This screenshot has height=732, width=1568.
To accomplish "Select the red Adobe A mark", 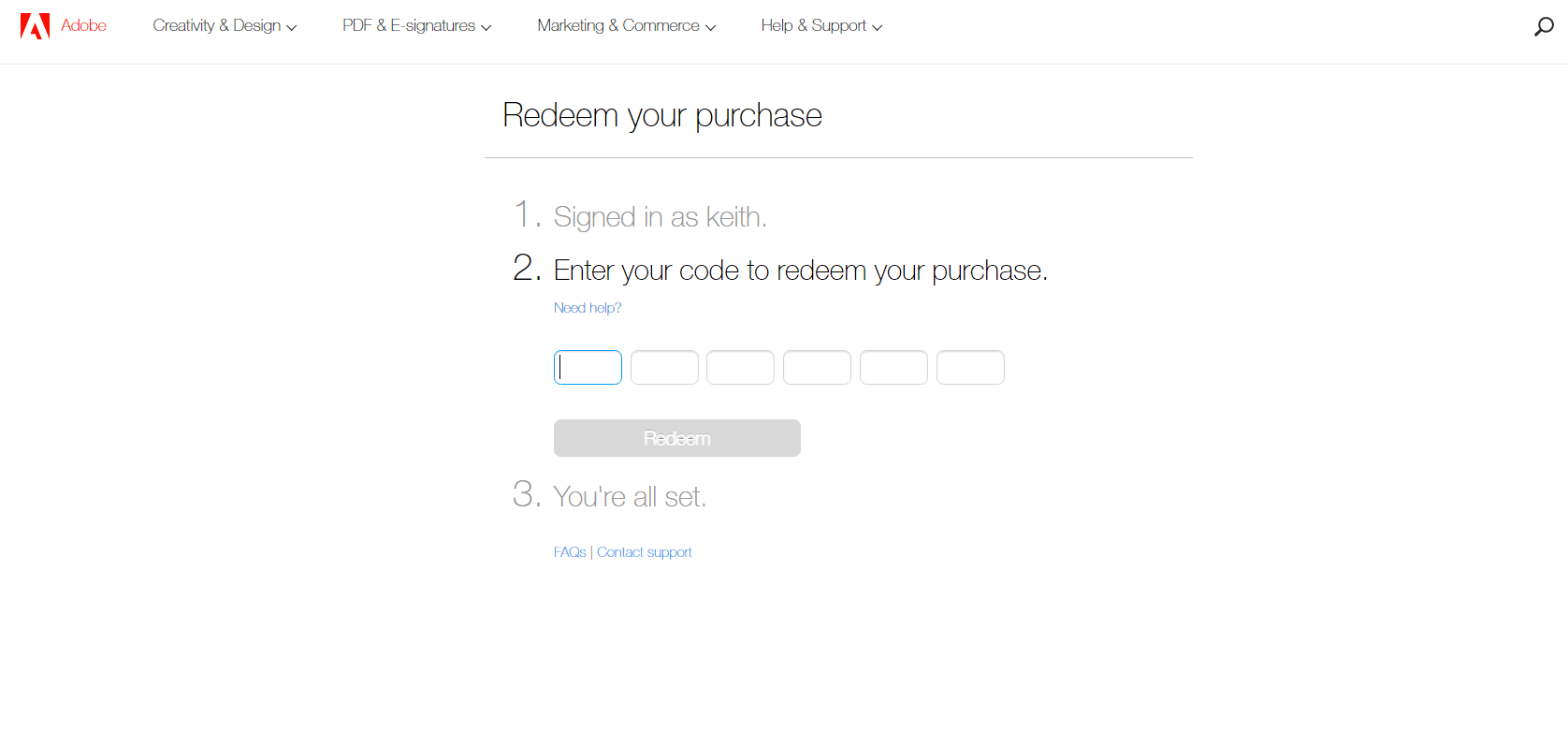I will click(x=35, y=25).
